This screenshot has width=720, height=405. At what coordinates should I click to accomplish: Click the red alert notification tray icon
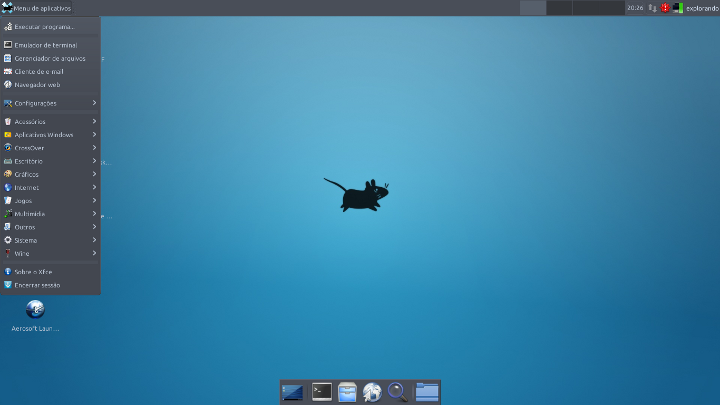665,8
